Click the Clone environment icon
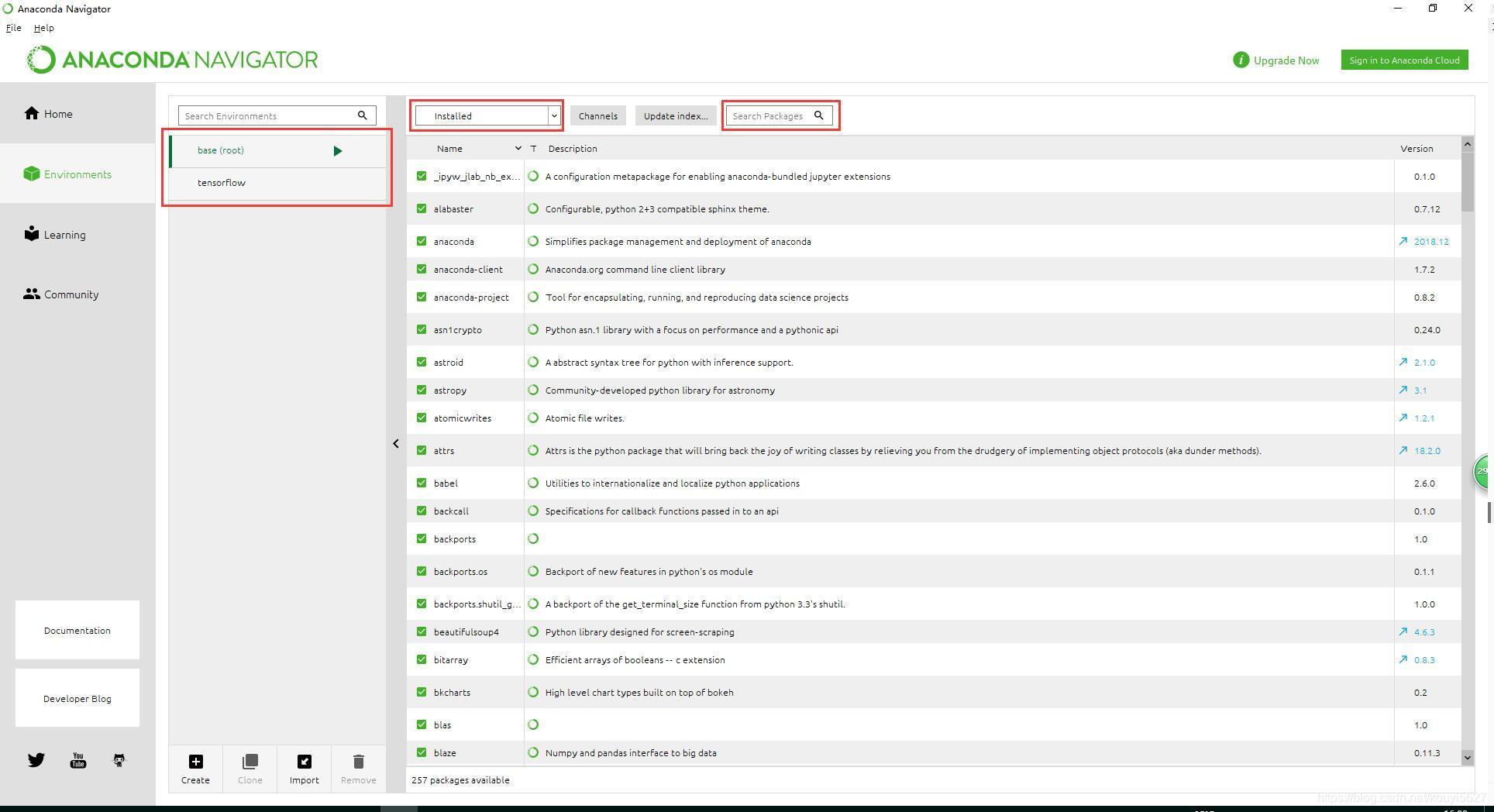This screenshot has height=812, width=1494. (250, 762)
